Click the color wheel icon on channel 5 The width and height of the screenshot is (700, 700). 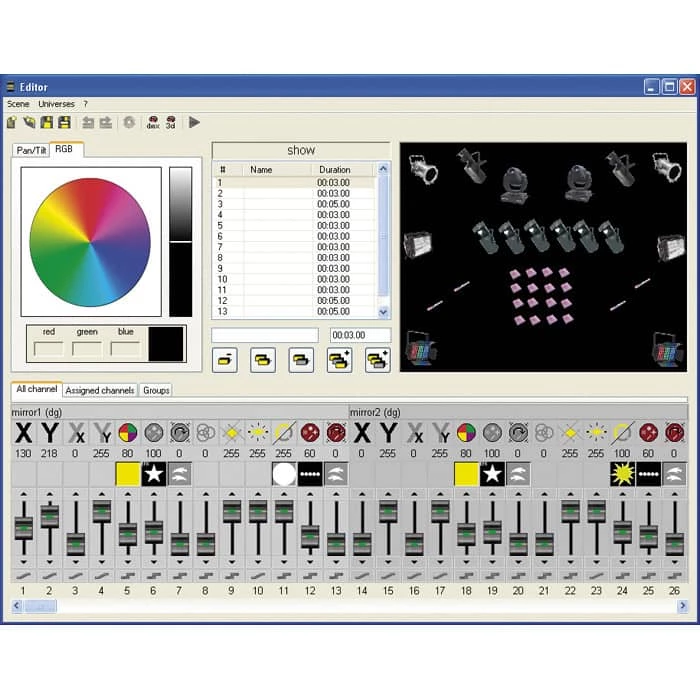(127, 433)
